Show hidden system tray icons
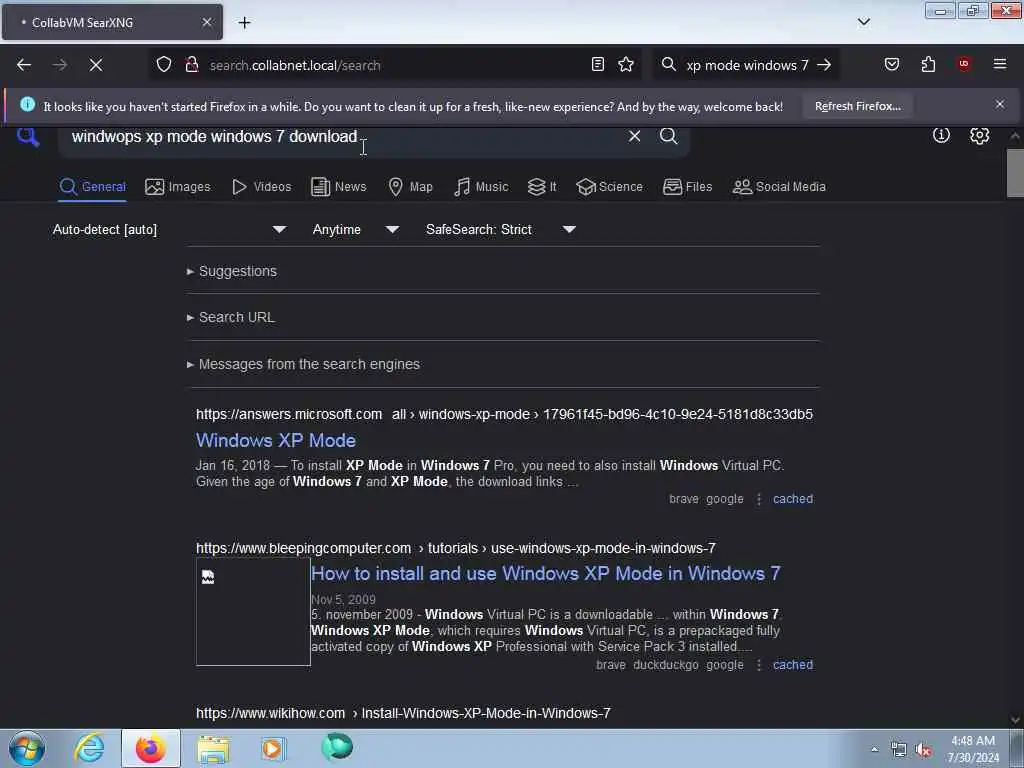Screen dimensions: 1024x768 (874, 749)
